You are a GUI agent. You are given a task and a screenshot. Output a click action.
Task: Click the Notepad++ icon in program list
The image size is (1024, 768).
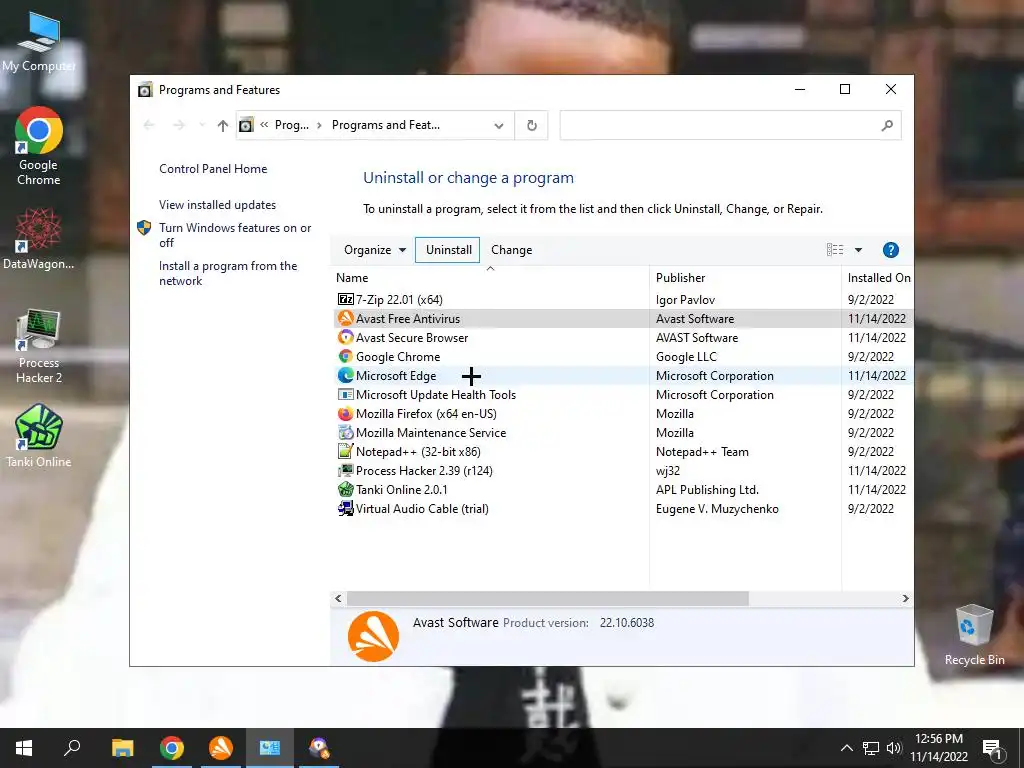345,451
